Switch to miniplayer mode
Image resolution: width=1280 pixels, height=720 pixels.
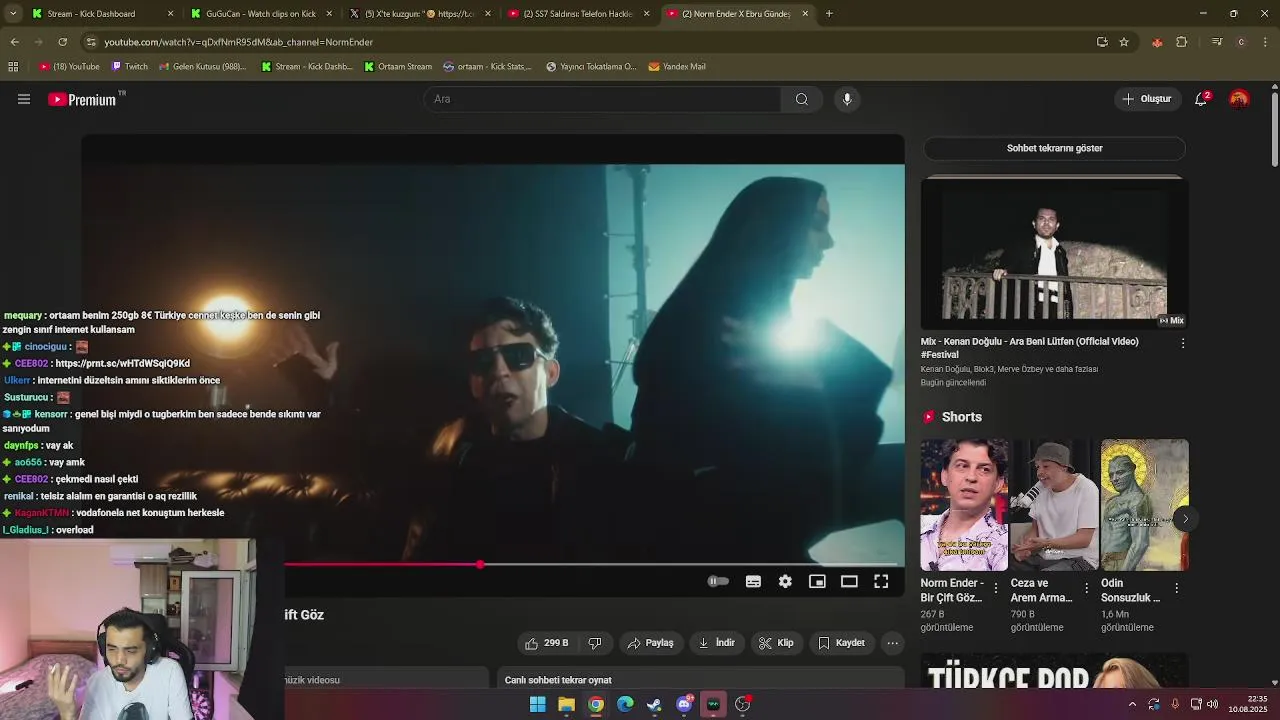click(817, 581)
